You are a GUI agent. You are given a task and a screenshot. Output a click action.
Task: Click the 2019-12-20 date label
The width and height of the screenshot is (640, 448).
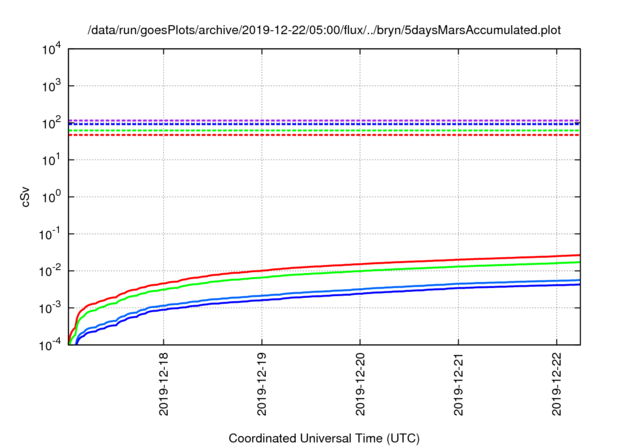click(x=360, y=384)
